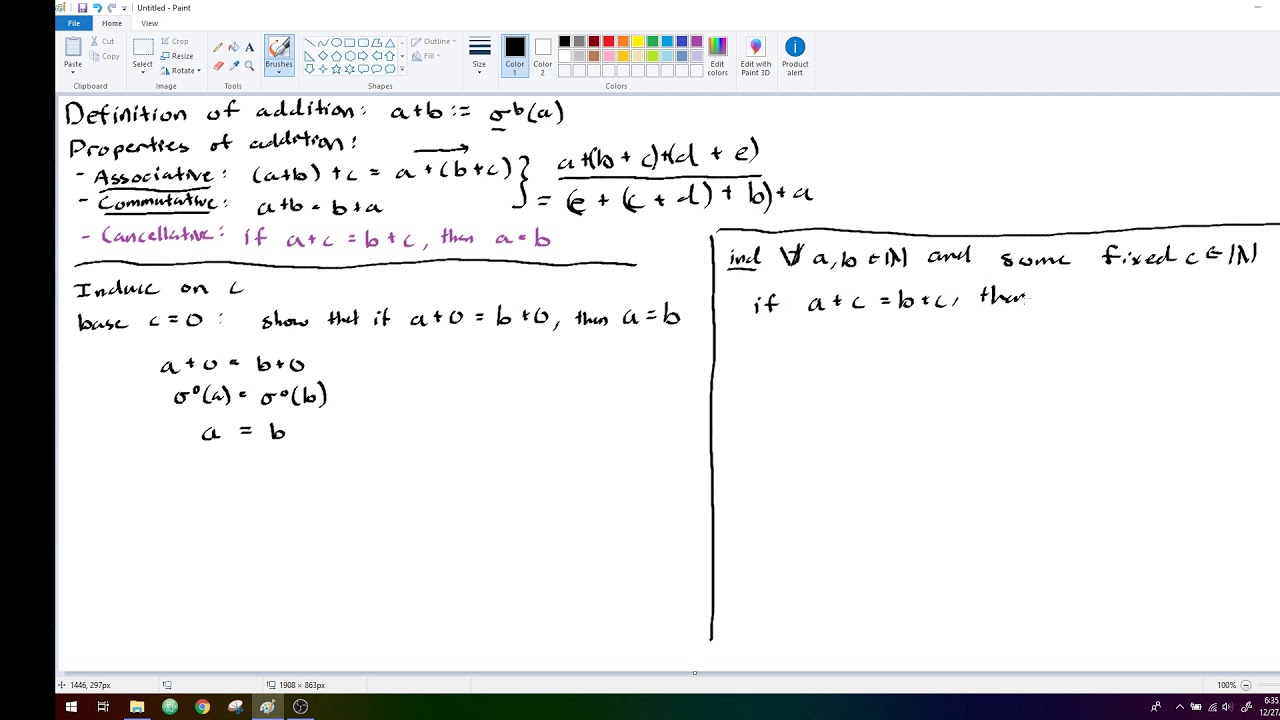
Task: Click the Copy button
Action: 104,56
